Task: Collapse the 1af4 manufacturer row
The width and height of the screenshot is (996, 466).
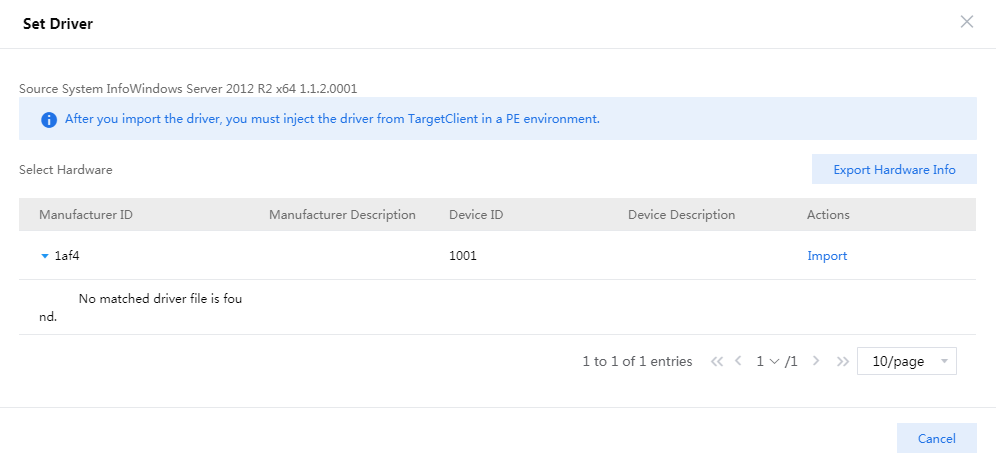Action: click(44, 256)
